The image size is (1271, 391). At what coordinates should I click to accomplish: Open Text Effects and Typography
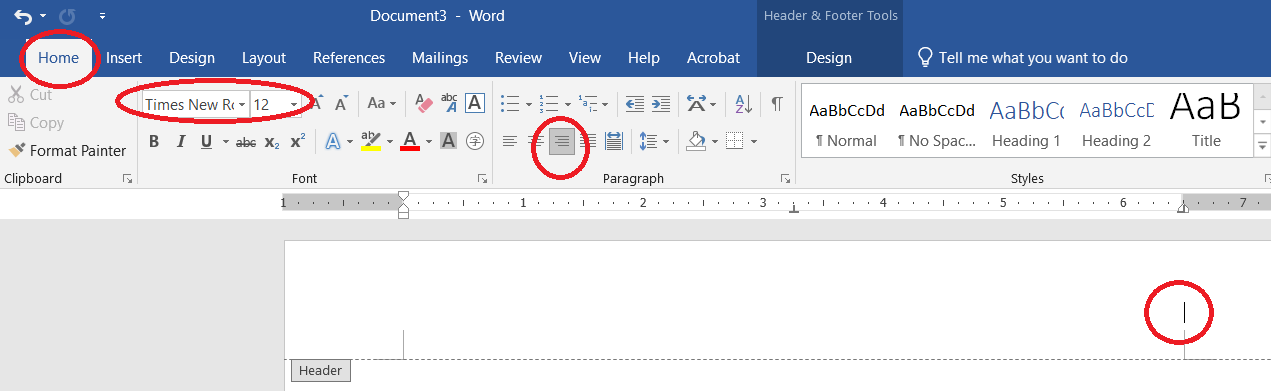pos(332,142)
